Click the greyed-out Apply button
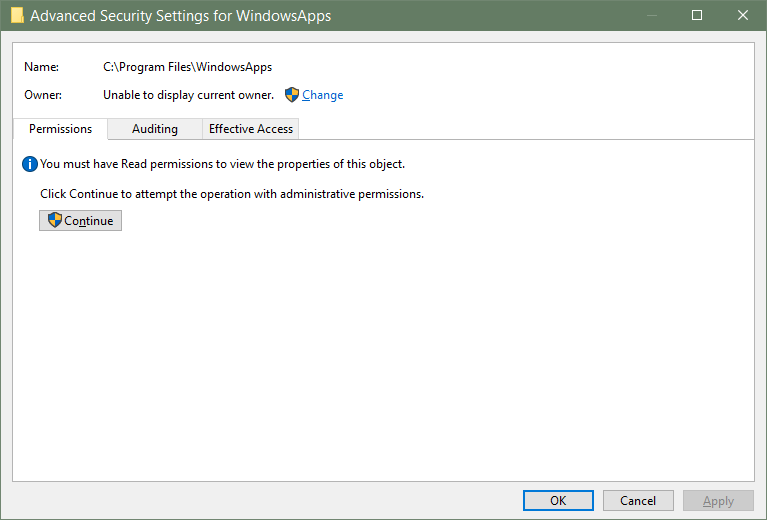767x520 pixels. pos(718,500)
